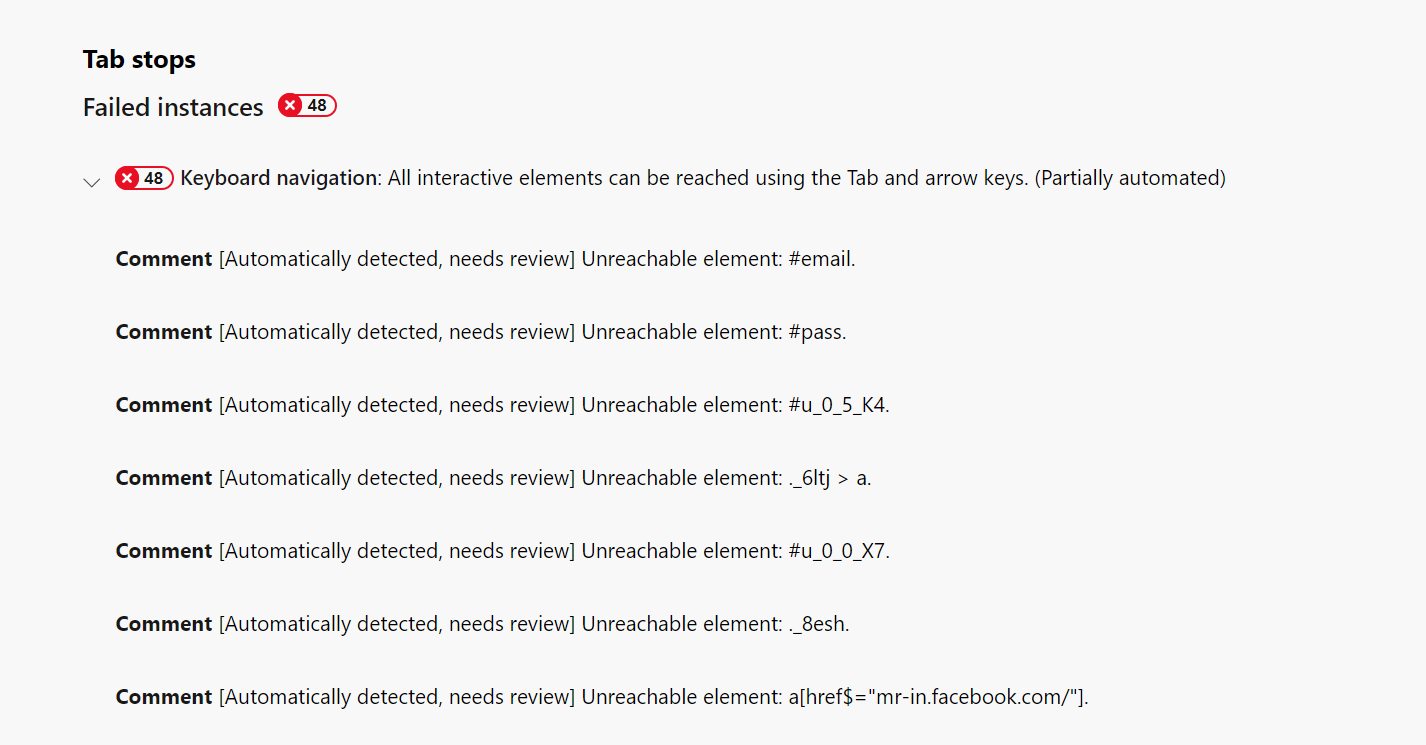The image size is (1426, 745).
Task: Select the ._8esh unreachable element comment
Action: (480, 623)
